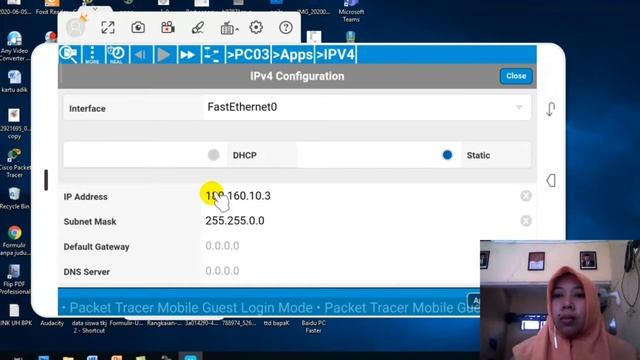
Task: Click the emulator rotate icon on right side
Action: [551, 109]
